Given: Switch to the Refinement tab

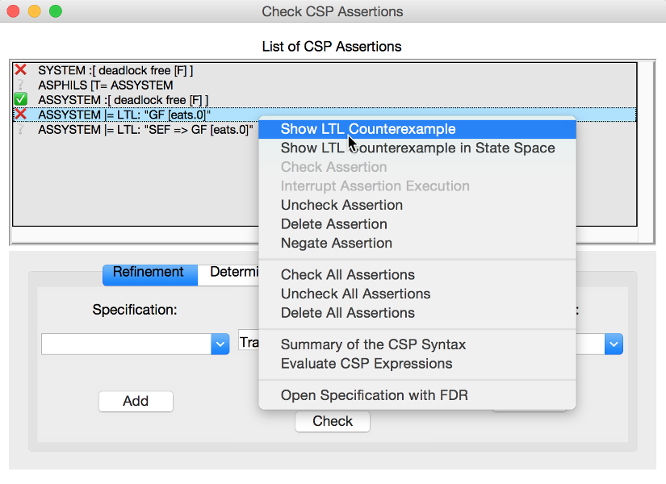Looking at the screenshot, I should pos(148,272).
